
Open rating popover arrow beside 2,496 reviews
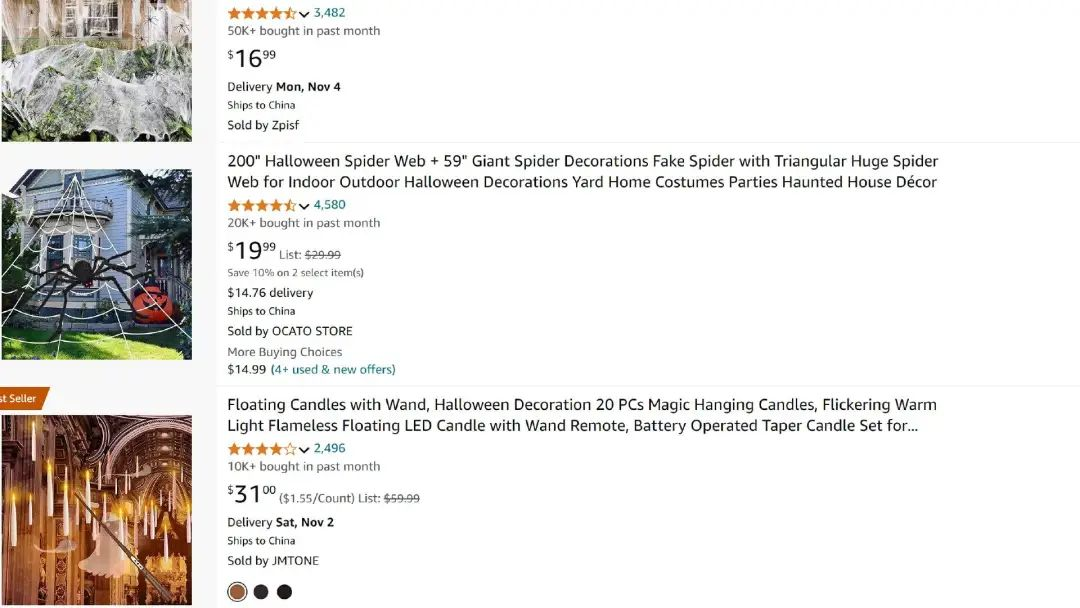[304, 450]
